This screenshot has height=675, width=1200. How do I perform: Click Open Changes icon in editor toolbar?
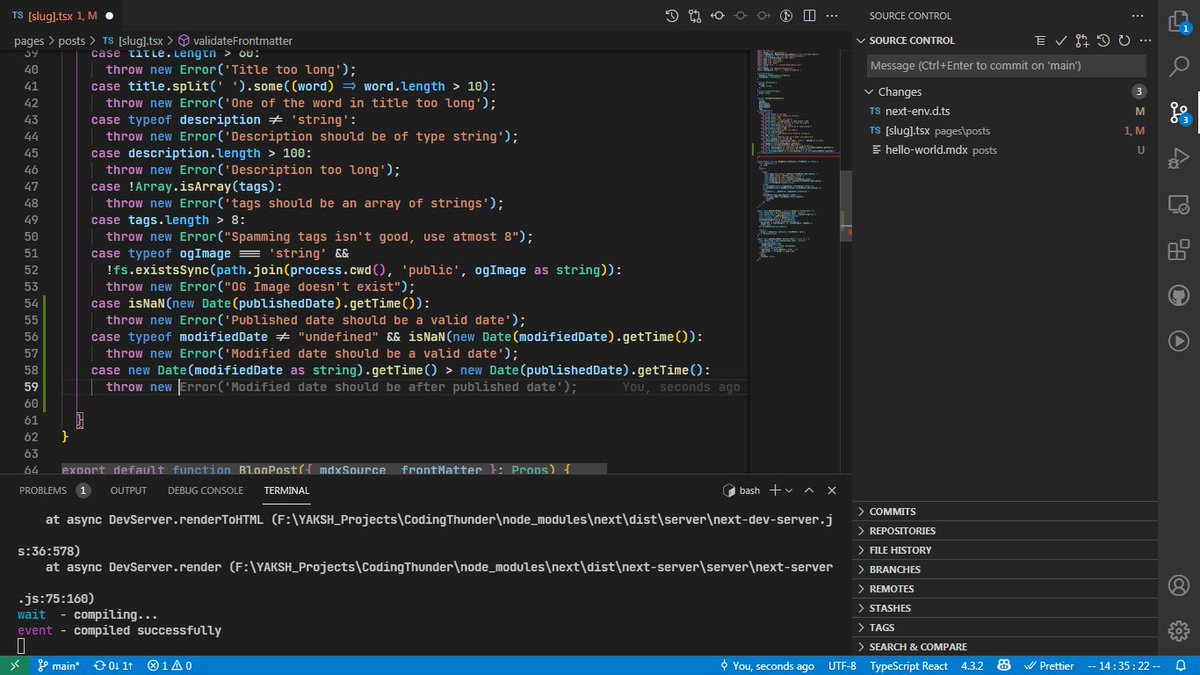pos(694,15)
